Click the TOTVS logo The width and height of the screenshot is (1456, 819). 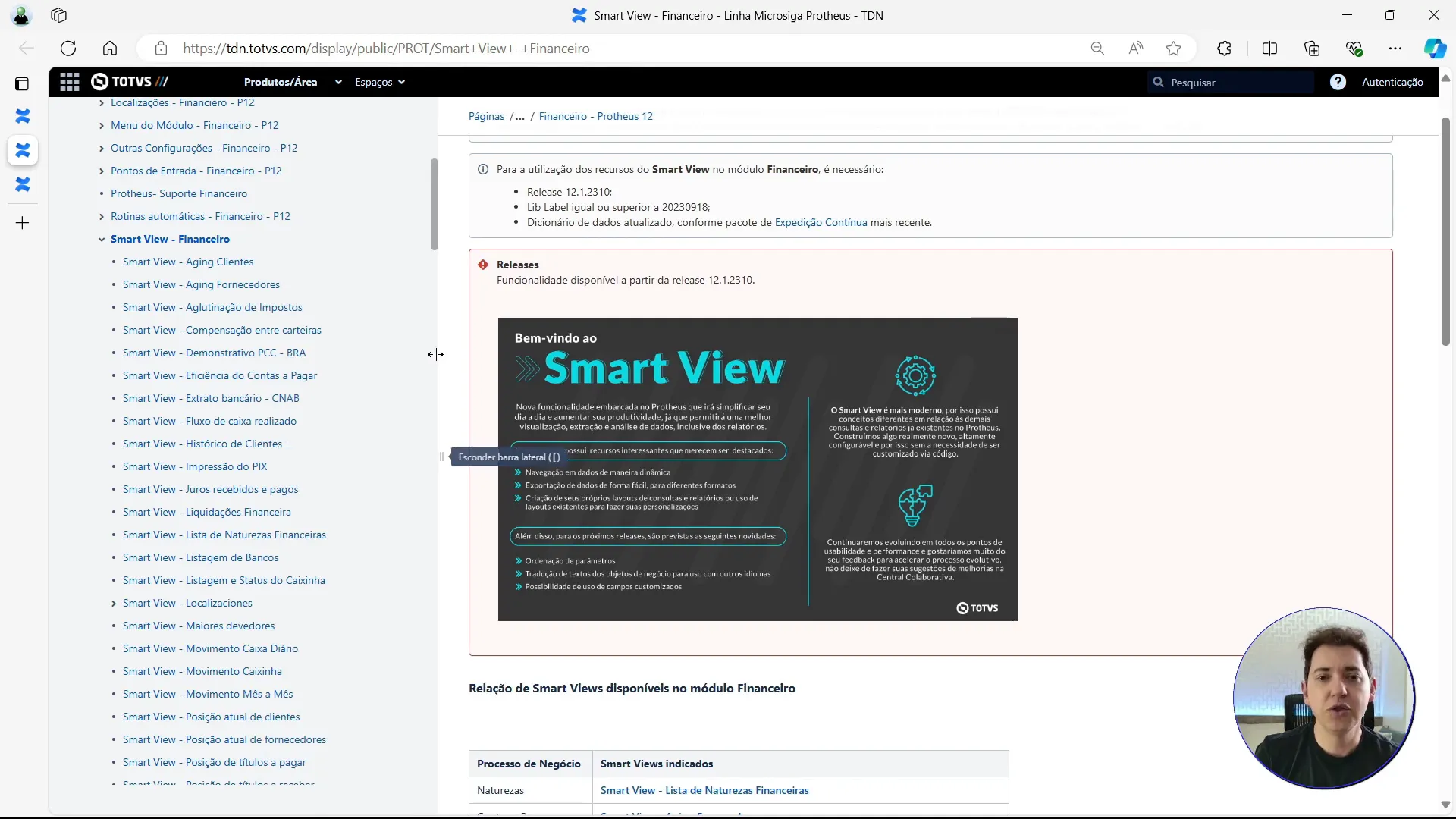(x=130, y=82)
